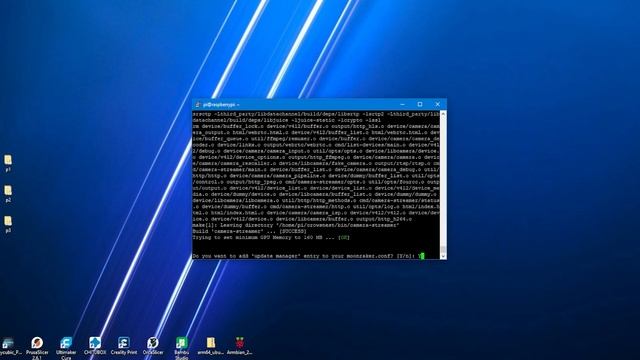Click the pi@raspberrypi window title text
The width and height of the screenshot is (640, 360).
(221, 104)
